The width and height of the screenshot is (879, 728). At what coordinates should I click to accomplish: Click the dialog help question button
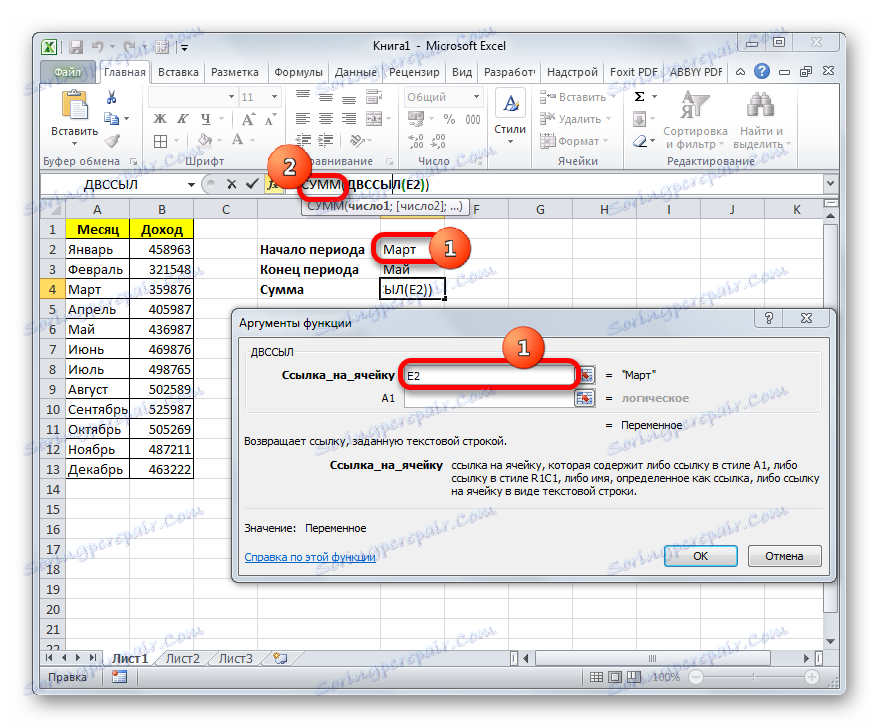coord(769,318)
